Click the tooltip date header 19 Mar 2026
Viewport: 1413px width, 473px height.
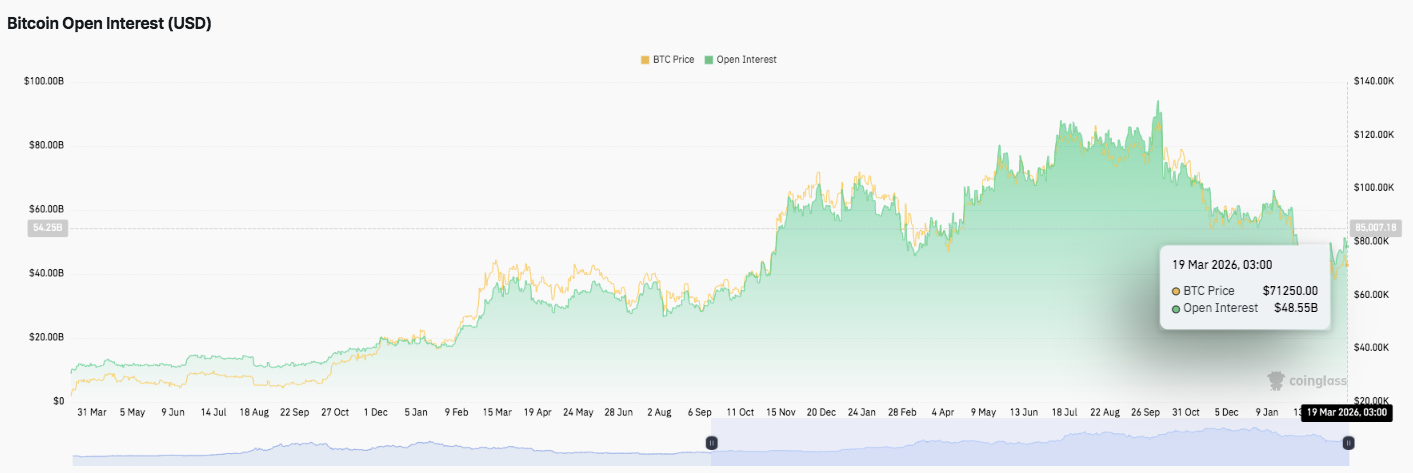coord(1222,264)
